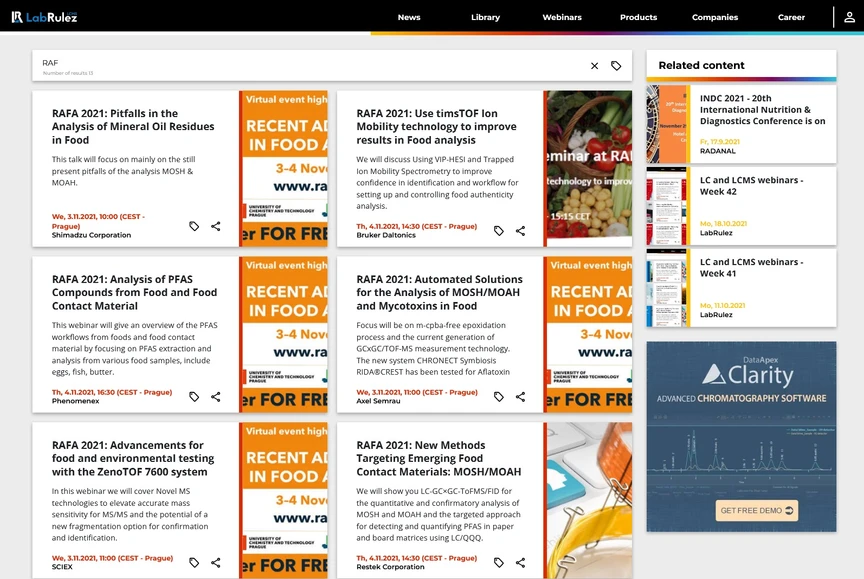Image resolution: width=864 pixels, height=579 pixels.
Task: Click the Shimadzu Corporation company name
Action: [91, 235]
